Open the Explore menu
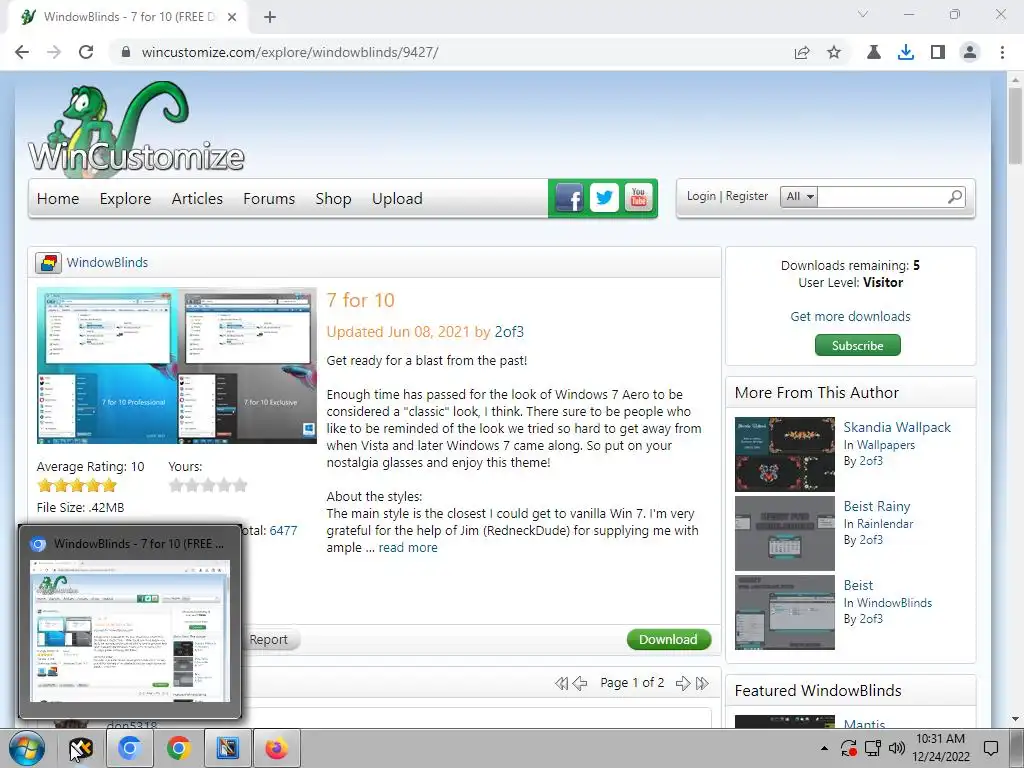The width and height of the screenshot is (1024, 768). tap(125, 199)
